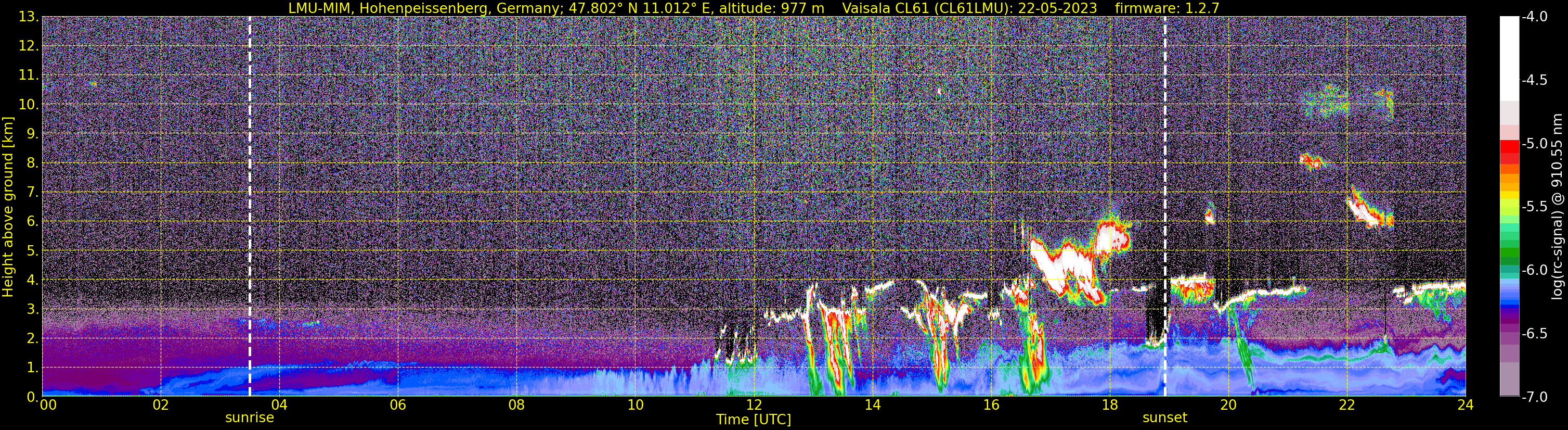Click the '10' tick on the time axis
This screenshot has height=430, width=1568.
pos(635,404)
